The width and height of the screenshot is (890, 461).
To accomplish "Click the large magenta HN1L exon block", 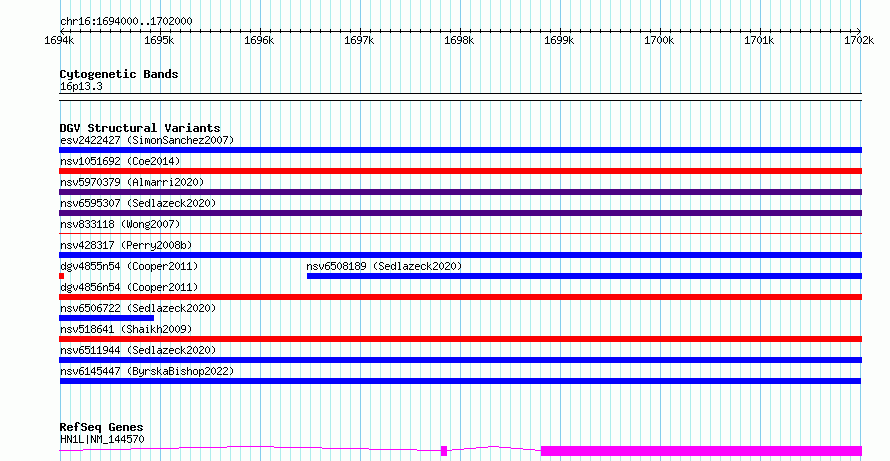I will point(702,451).
